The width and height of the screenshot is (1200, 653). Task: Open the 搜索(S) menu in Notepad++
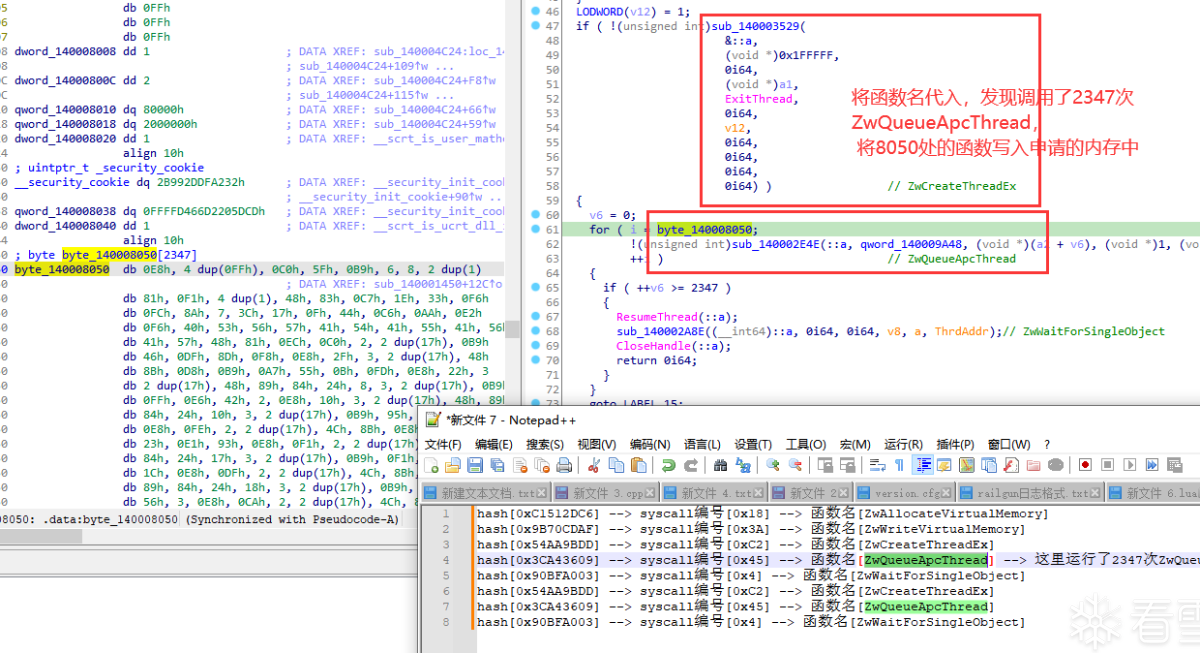pos(546,444)
